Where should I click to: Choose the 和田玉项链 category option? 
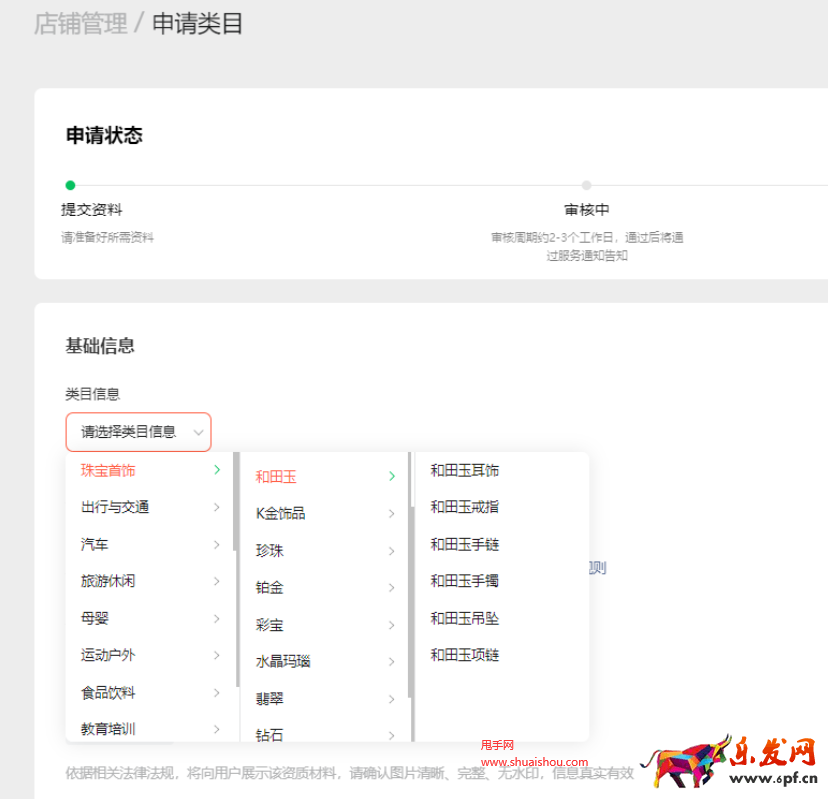pyautogui.click(x=466, y=655)
